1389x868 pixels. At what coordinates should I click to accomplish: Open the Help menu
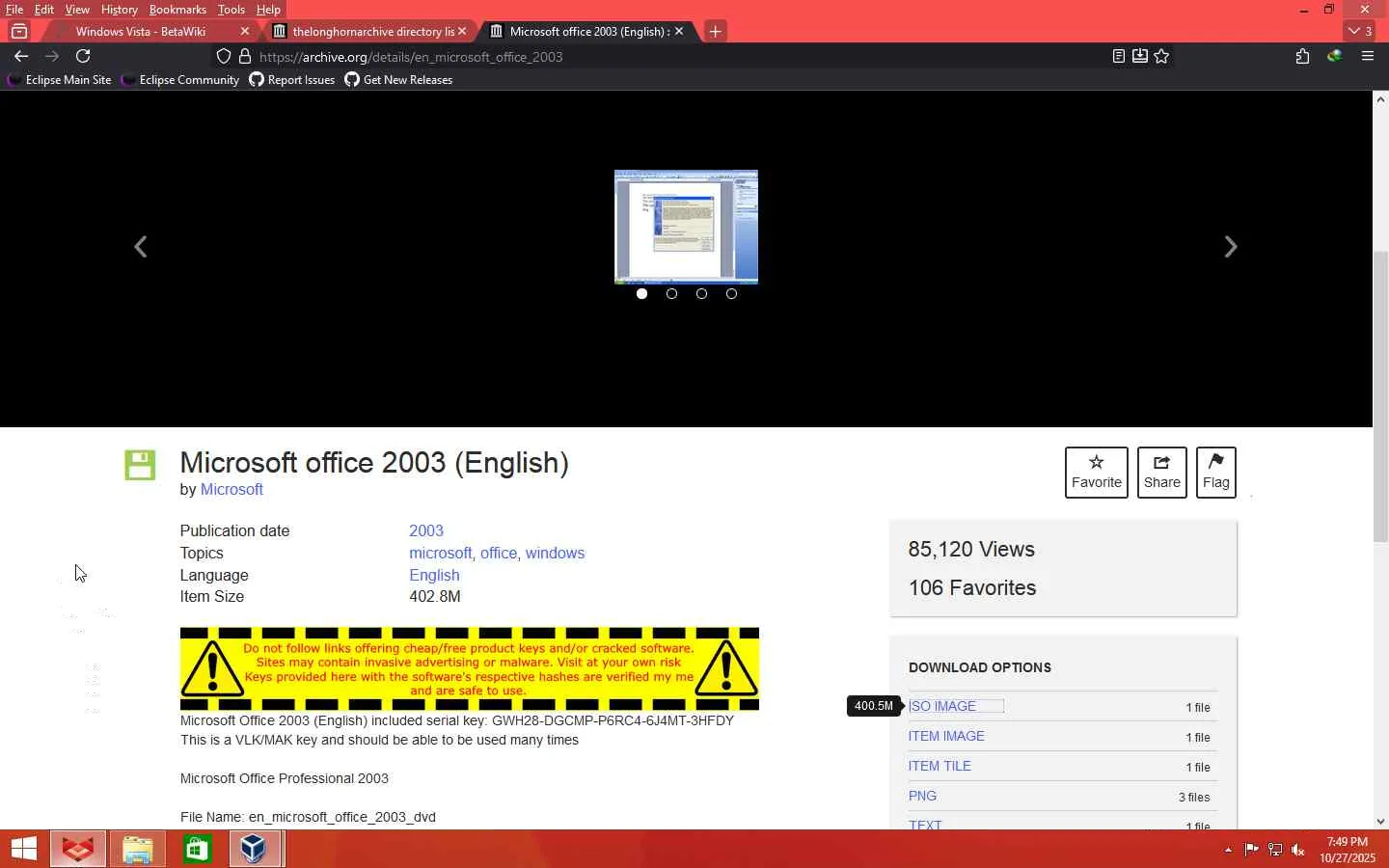point(268,9)
